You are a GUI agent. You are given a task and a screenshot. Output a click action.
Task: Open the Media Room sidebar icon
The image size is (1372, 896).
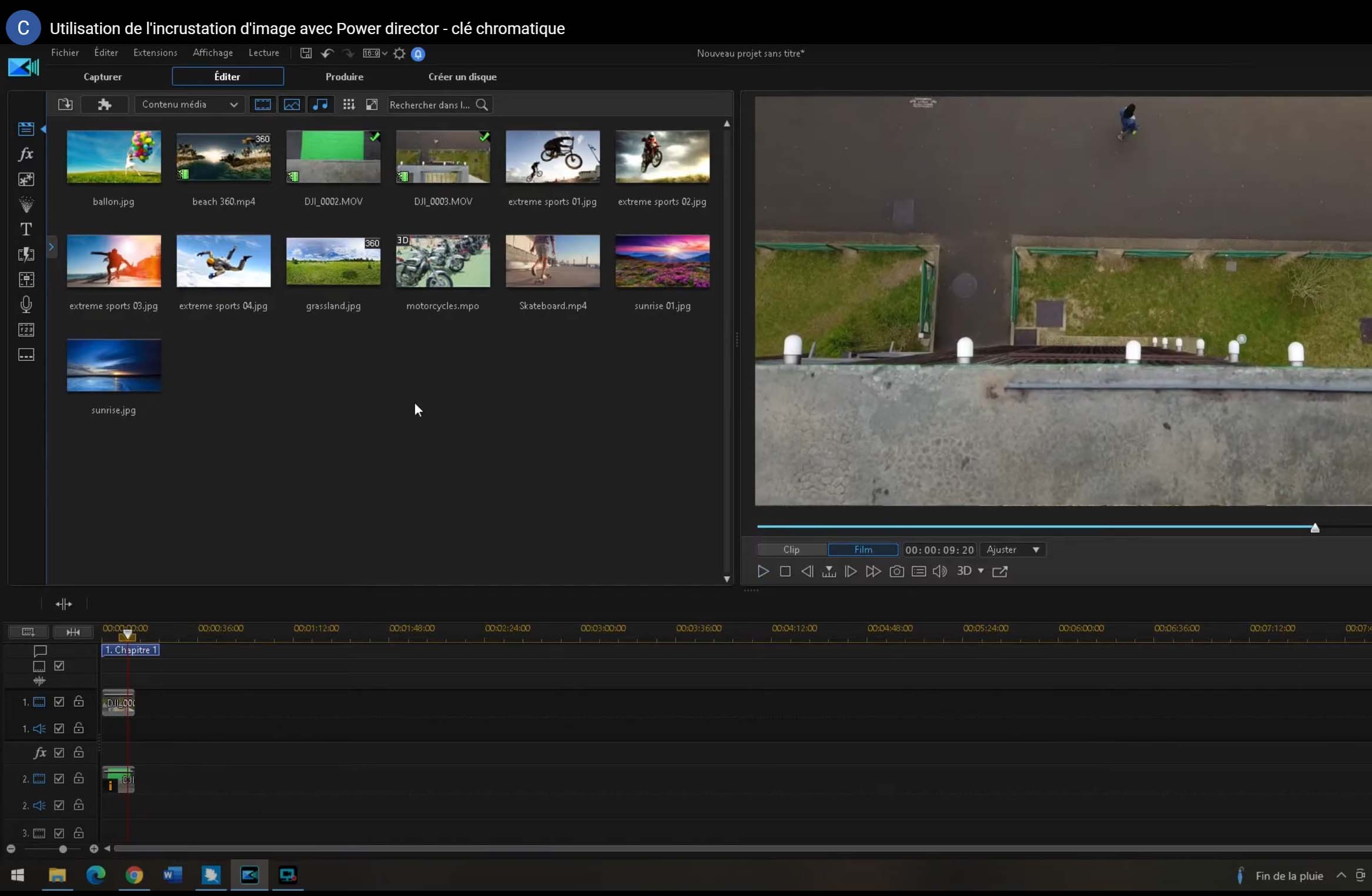(x=26, y=129)
